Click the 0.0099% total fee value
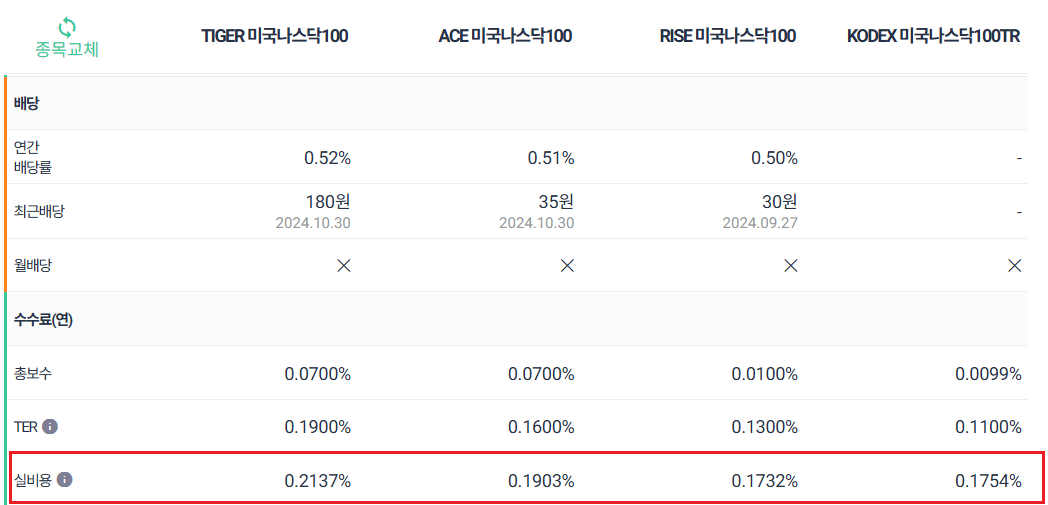The width and height of the screenshot is (1048, 505). click(989, 374)
